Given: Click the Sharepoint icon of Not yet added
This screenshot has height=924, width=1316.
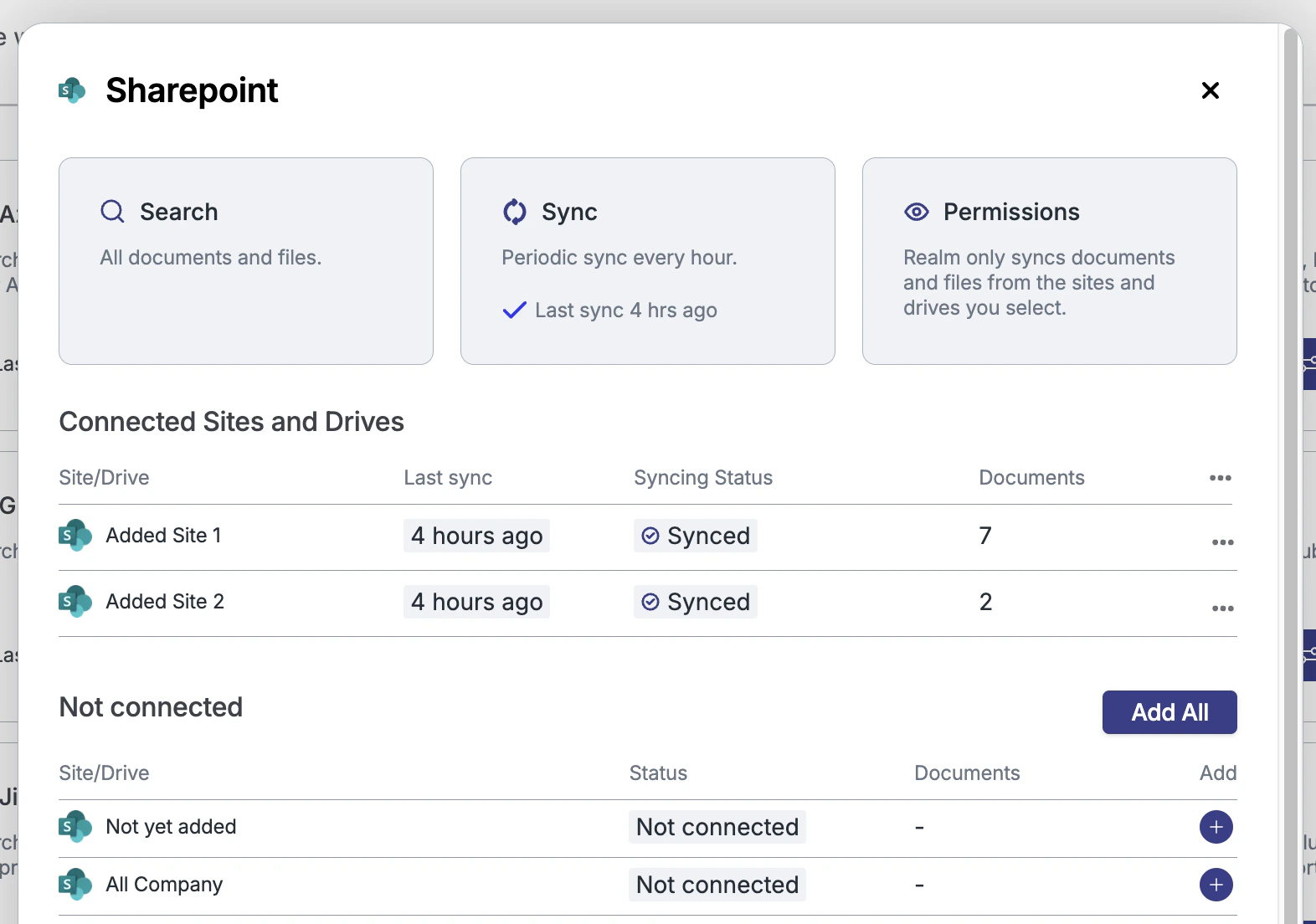Looking at the screenshot, I should 75,827.
